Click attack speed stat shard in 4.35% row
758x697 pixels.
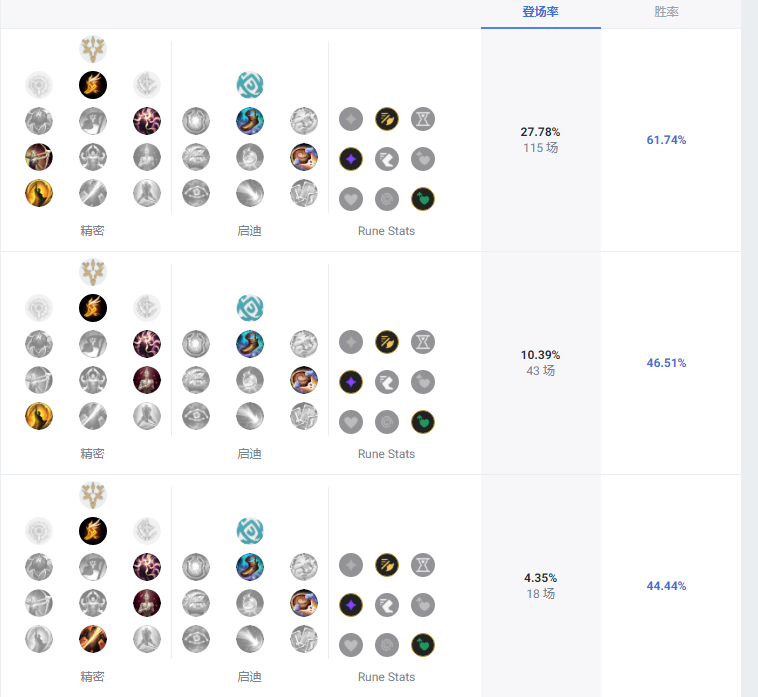pos(387,565)
